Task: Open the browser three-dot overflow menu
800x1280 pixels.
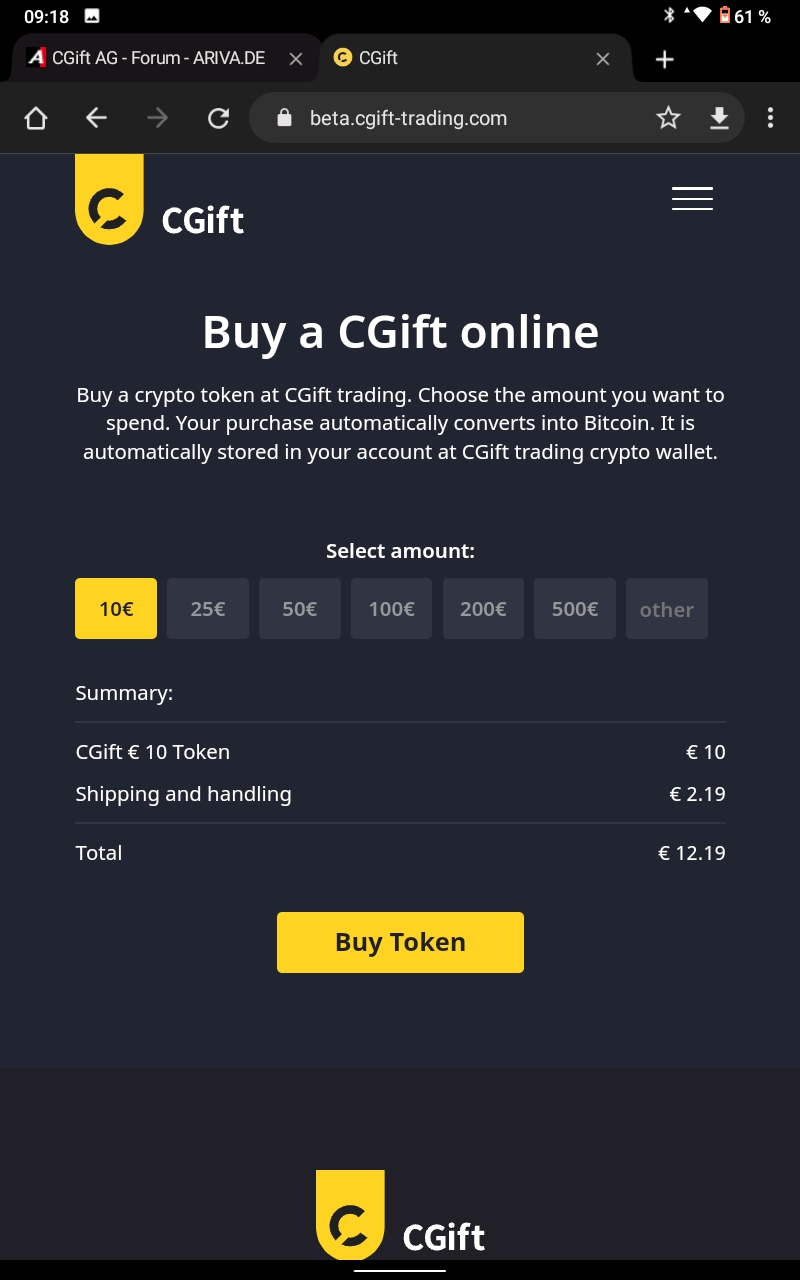Action: coord(770,119)
